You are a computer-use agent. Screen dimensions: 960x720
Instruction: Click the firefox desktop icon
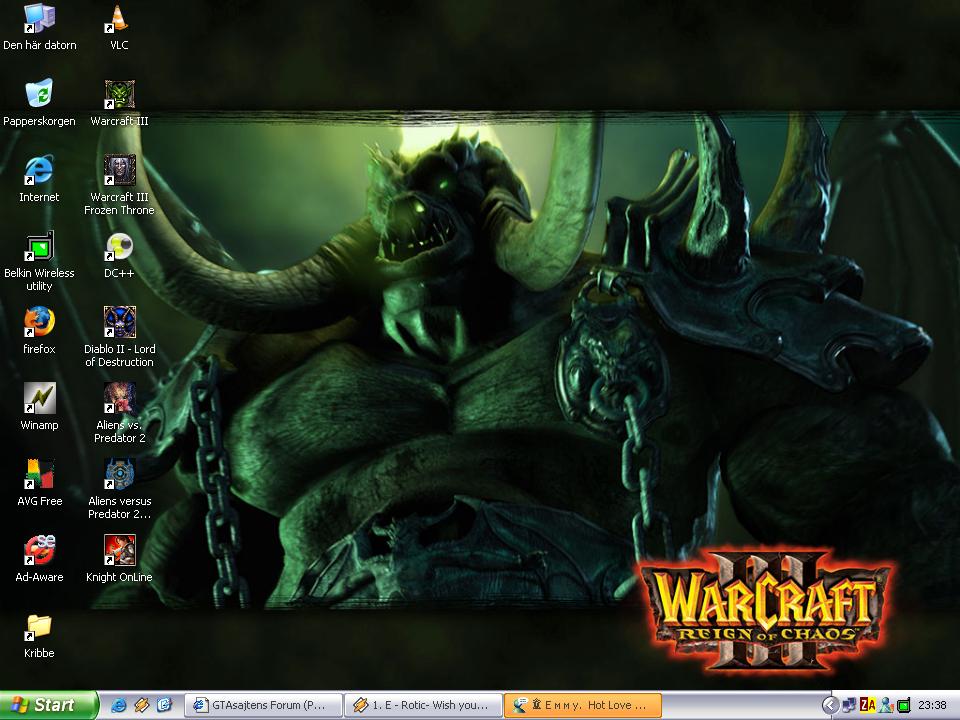point(39,323)
